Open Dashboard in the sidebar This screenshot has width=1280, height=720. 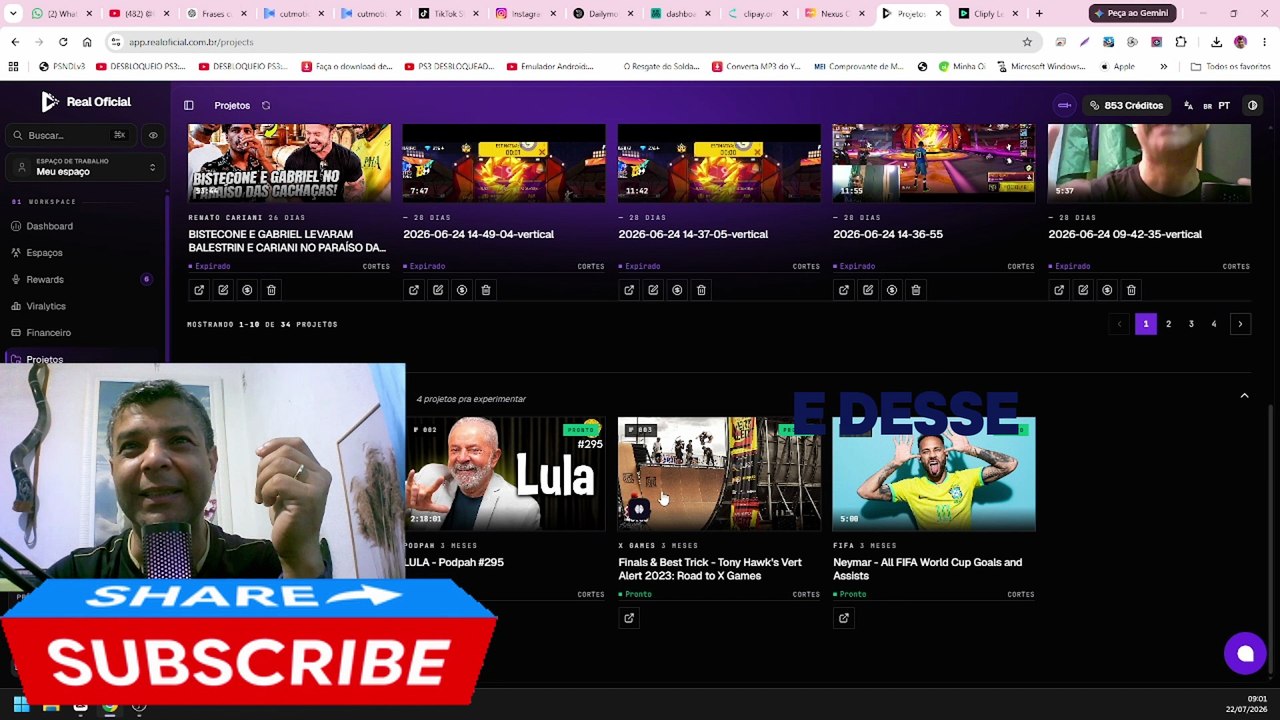[x=49, y=226]
